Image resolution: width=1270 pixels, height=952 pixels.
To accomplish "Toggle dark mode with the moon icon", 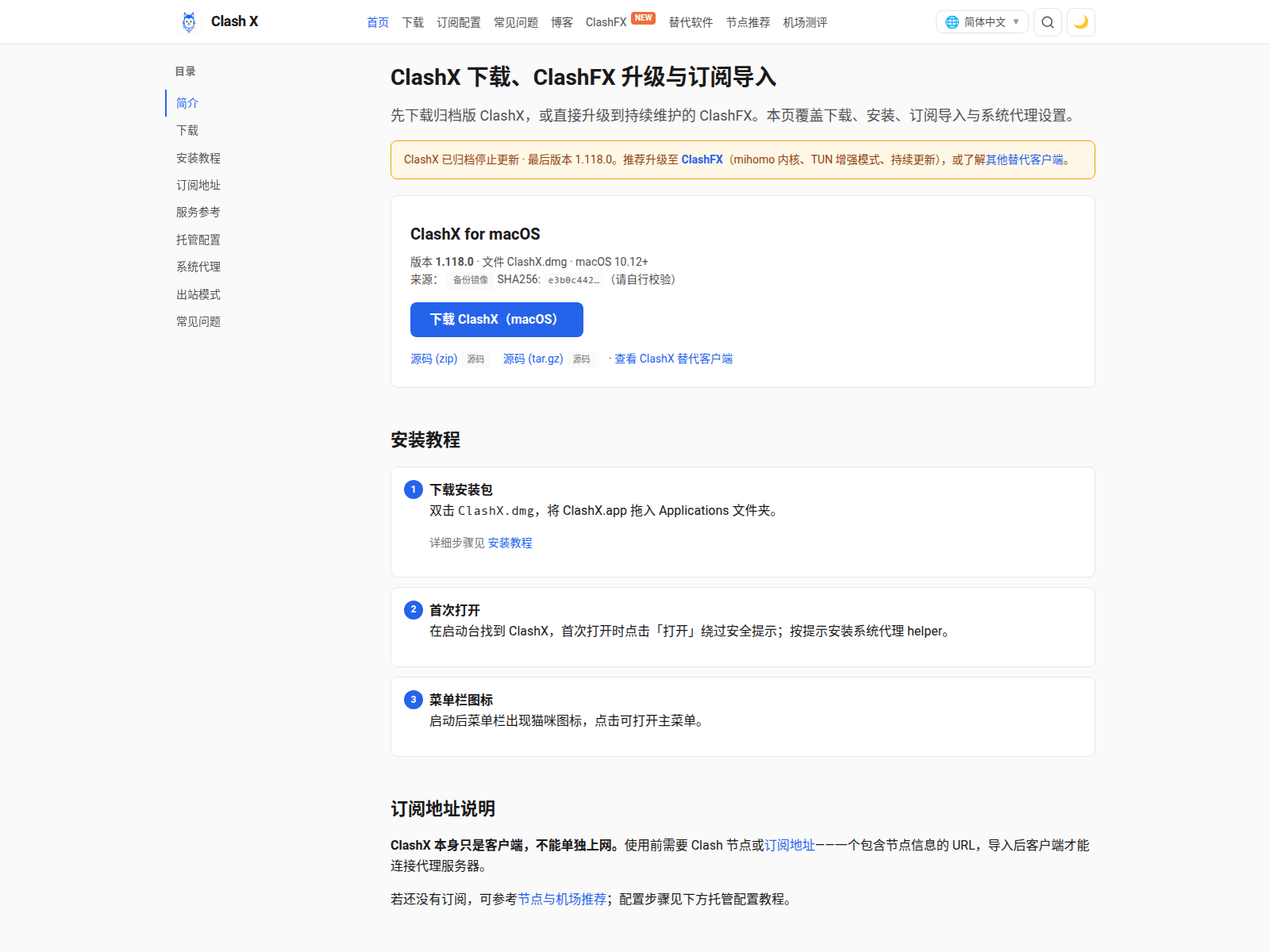I will [1081, 22].
